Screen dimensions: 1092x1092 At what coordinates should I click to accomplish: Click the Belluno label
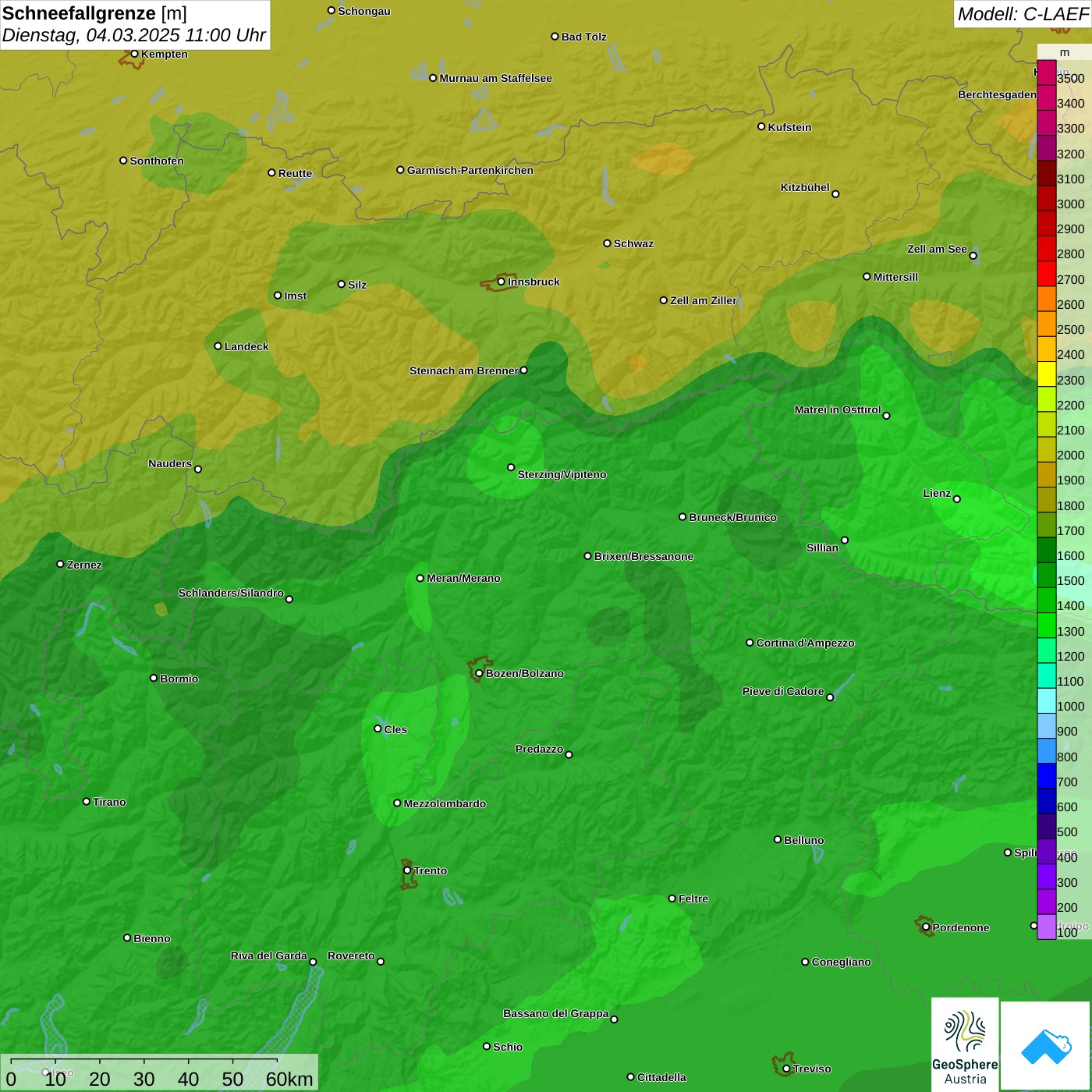point(803,840)
